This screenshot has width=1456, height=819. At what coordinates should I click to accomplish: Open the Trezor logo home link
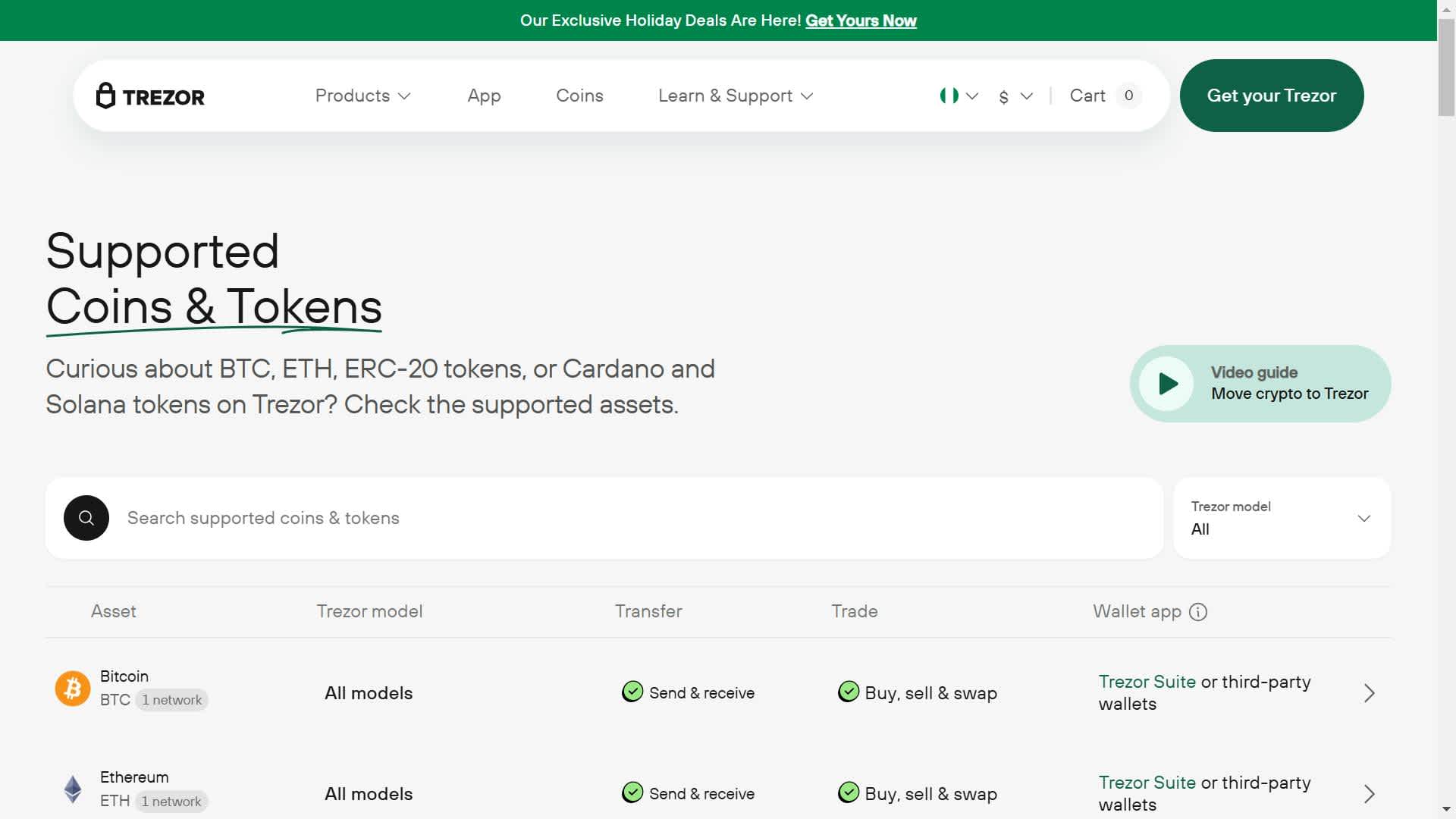coord(150,96)
